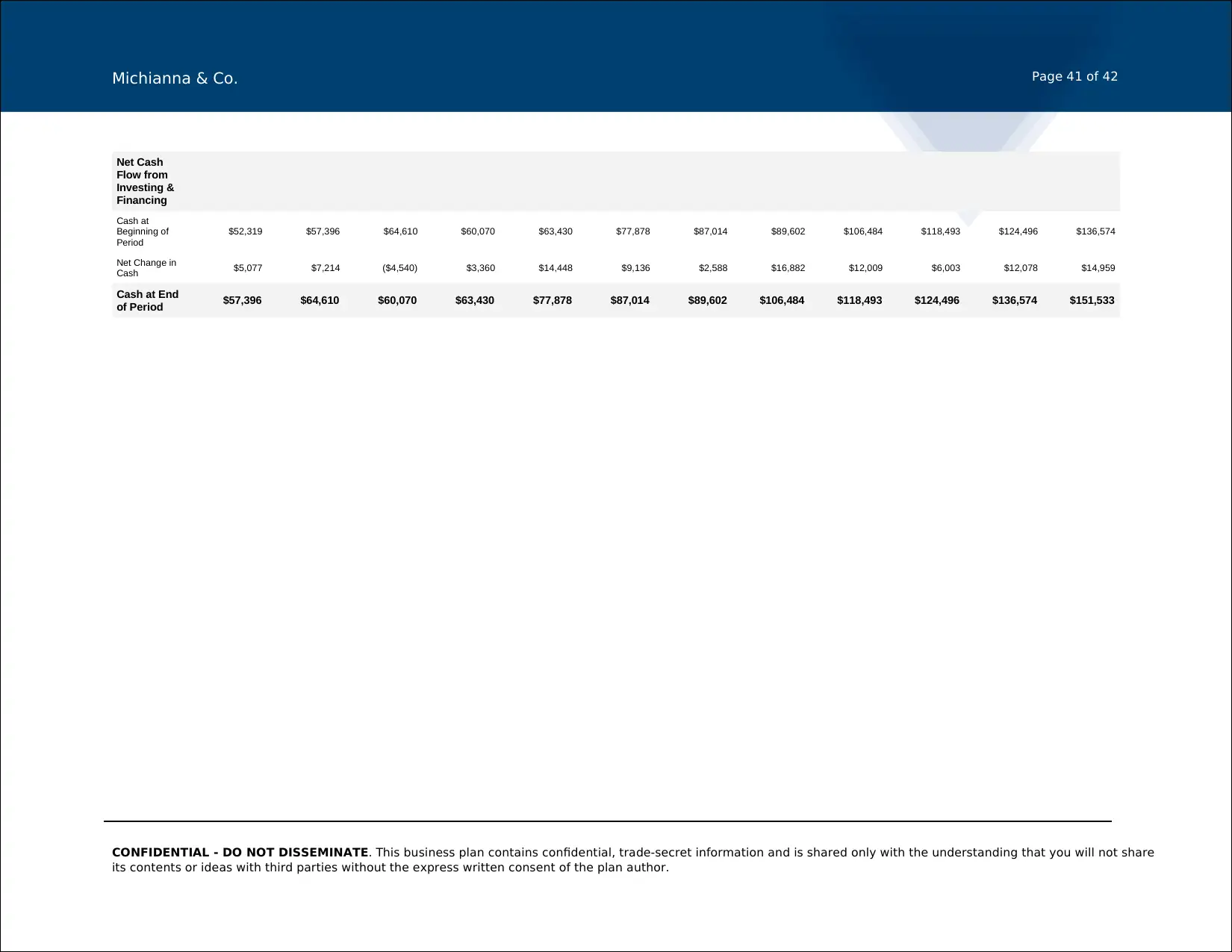Click $106,484 in Cash at End of Period row
Image resolution: width=1232 pixels, height=952 pixels.
[x=782, y=301]
